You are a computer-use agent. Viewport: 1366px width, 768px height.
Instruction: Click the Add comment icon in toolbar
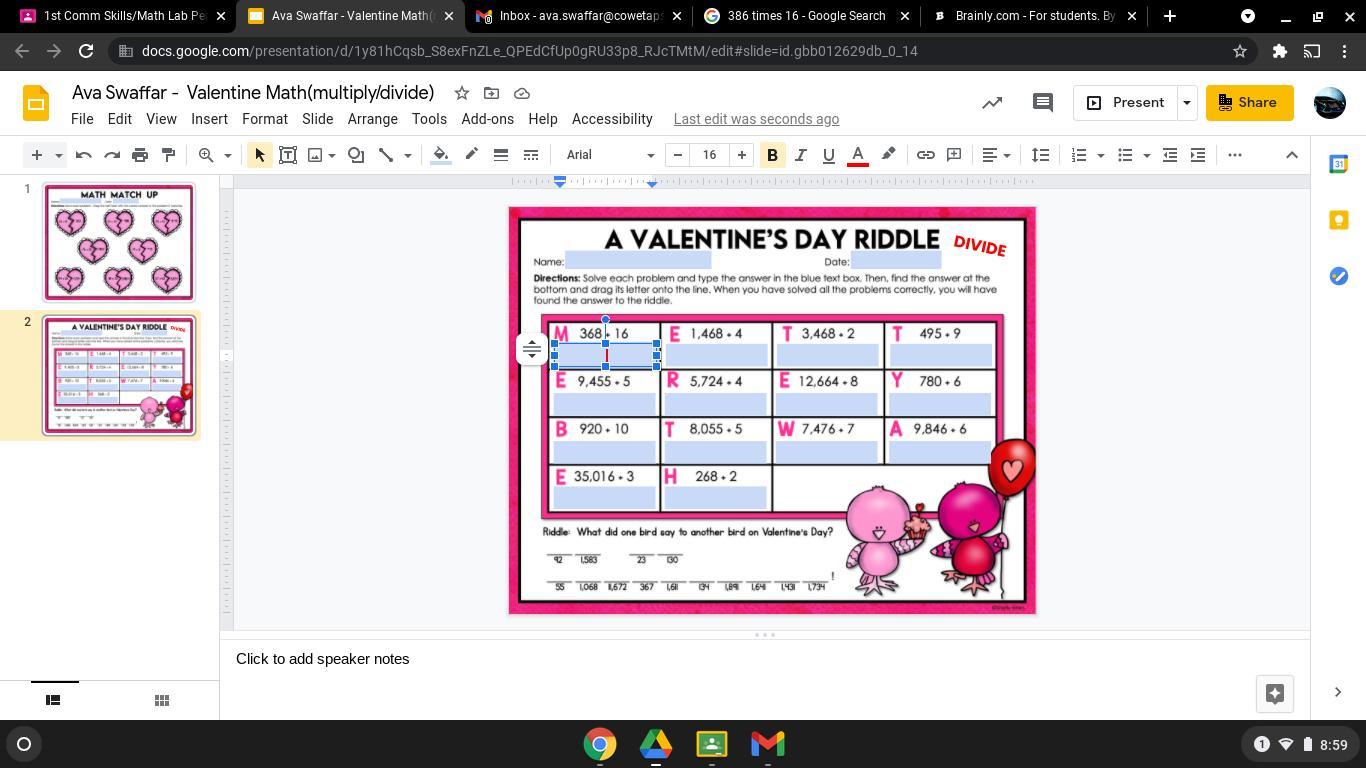[954, 155]
